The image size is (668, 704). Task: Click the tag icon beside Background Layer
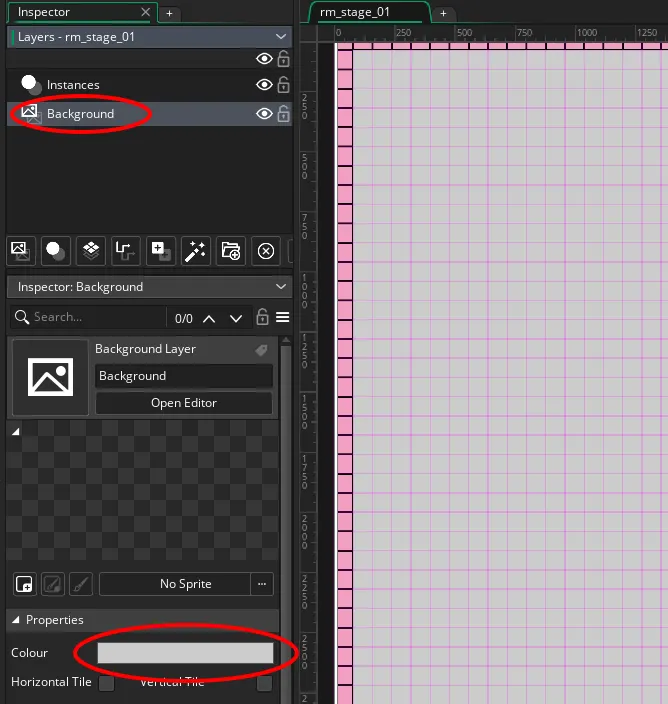tap(261, 350)
